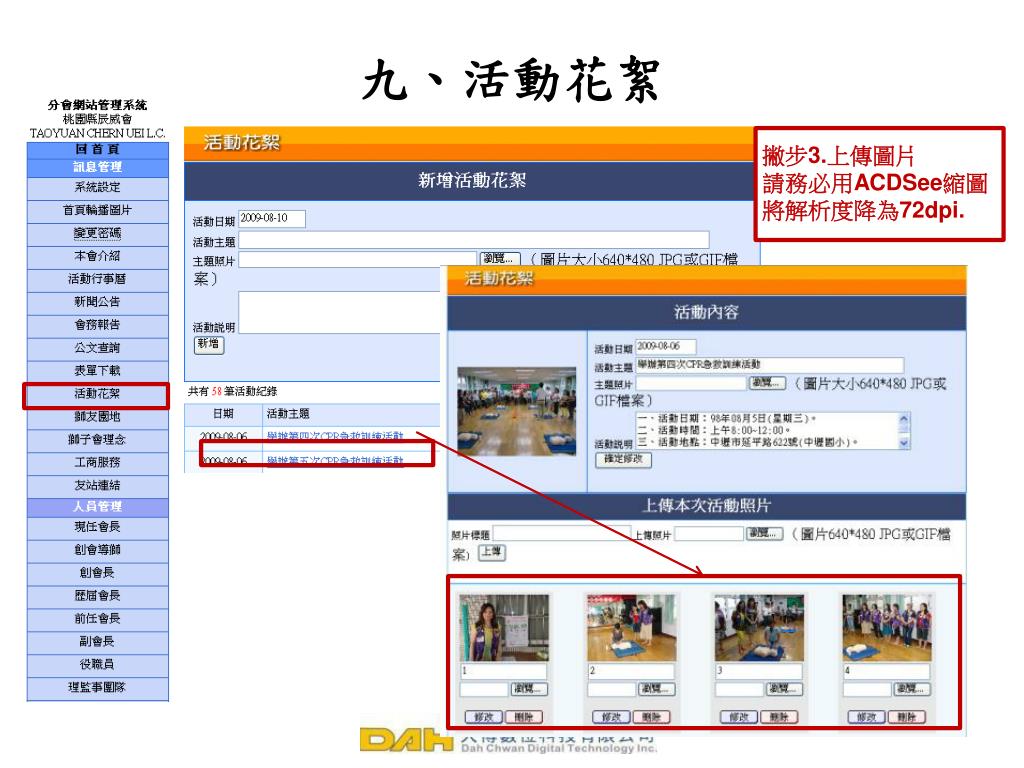Open 回首頁 in the sidebar
This screenshot has width=1024, height=768.
pos(97,150)
